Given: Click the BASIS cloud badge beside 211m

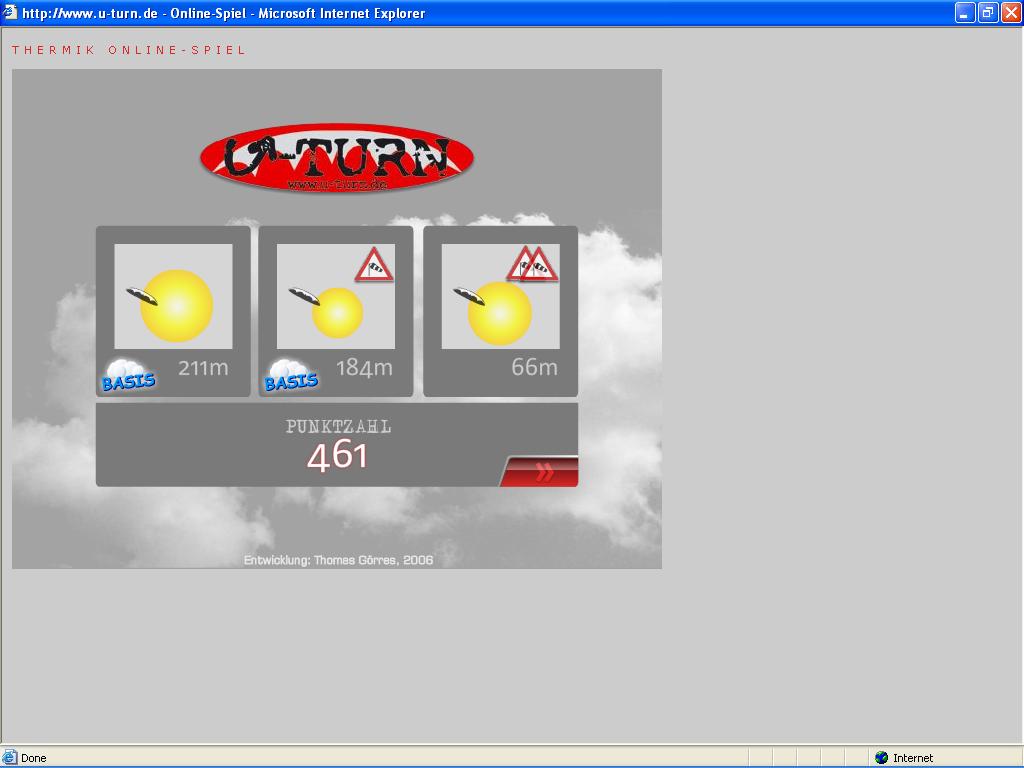Looking at the screenshot, I should (x=129, y=376).
